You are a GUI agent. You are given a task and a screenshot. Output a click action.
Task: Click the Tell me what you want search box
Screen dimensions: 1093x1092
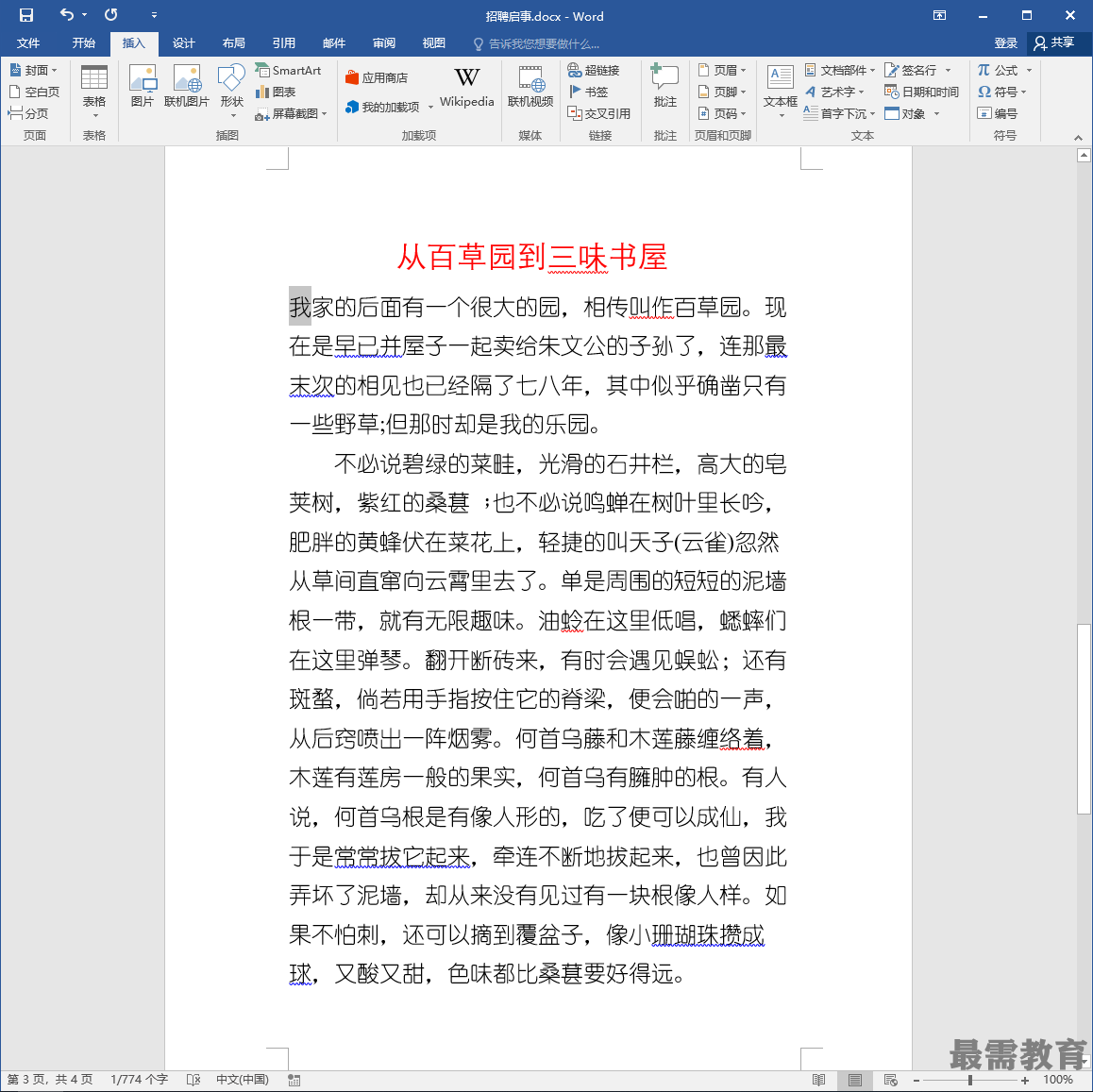point(536,44)
